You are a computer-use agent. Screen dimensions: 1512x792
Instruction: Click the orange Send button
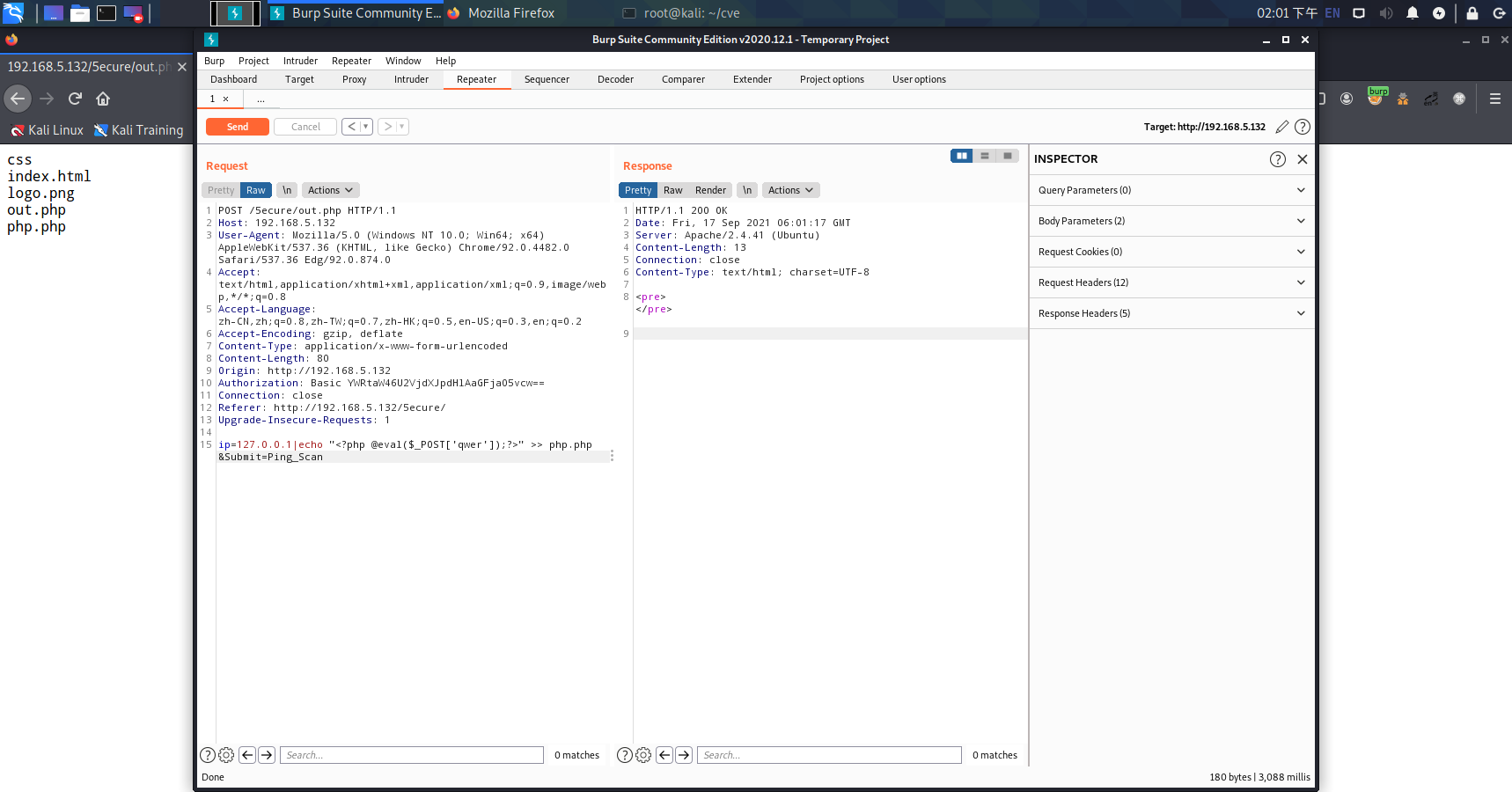[238, 127]
